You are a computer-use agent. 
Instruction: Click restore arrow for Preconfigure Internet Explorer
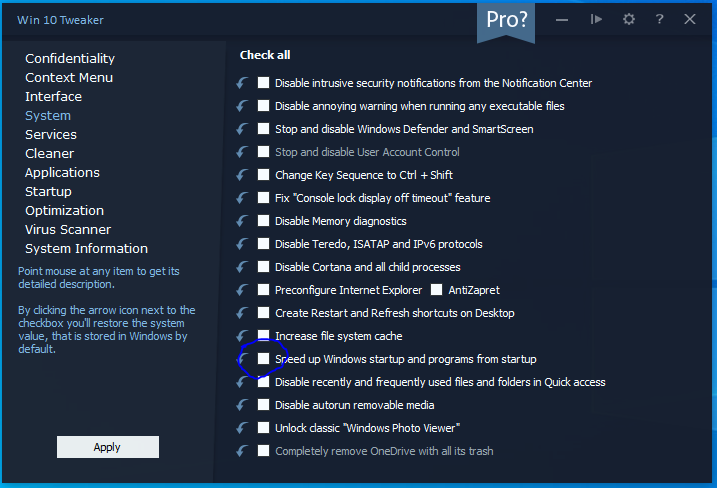click(x=242, y=290)
